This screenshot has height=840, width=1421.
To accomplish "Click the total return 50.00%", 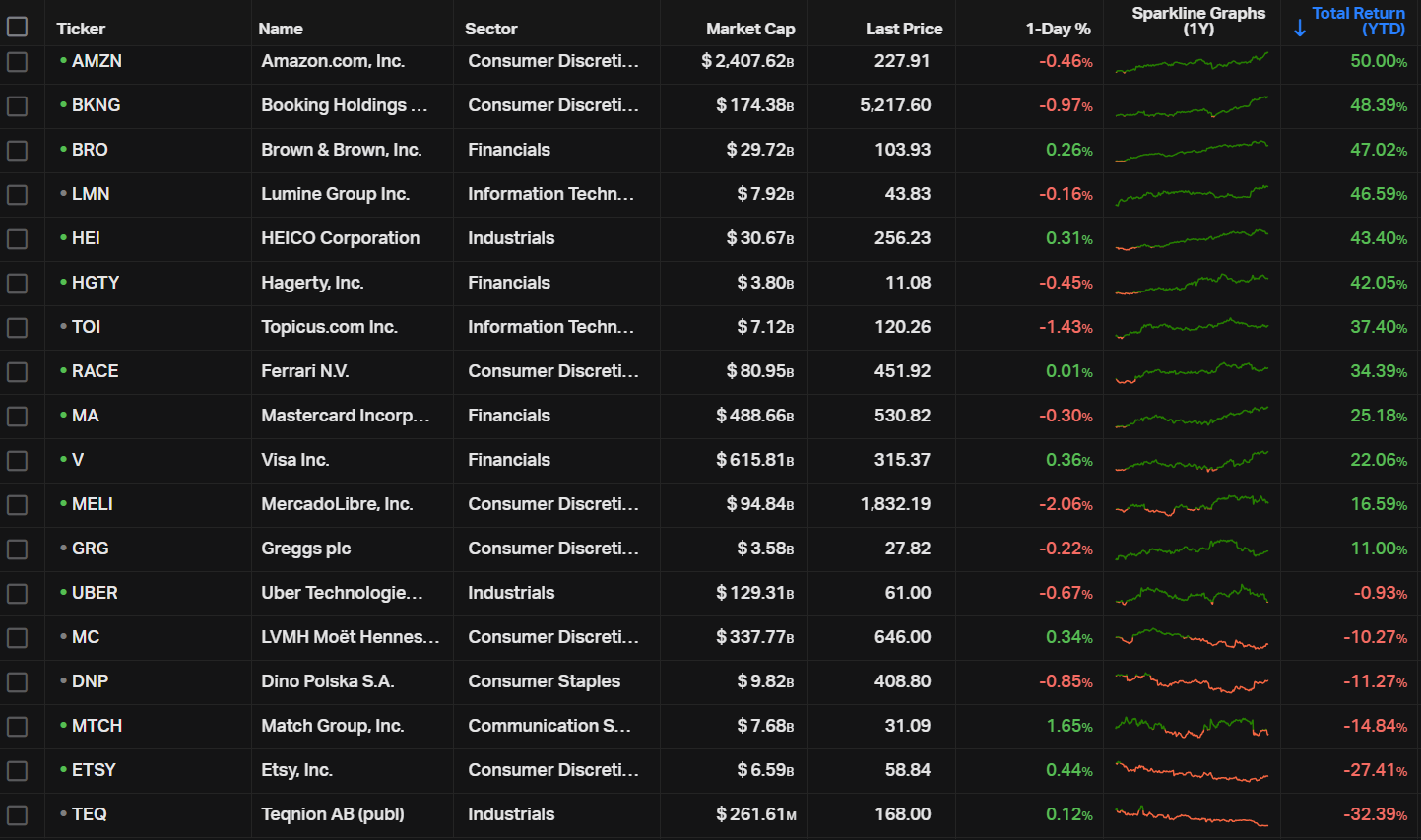I will pos(1378,61).
